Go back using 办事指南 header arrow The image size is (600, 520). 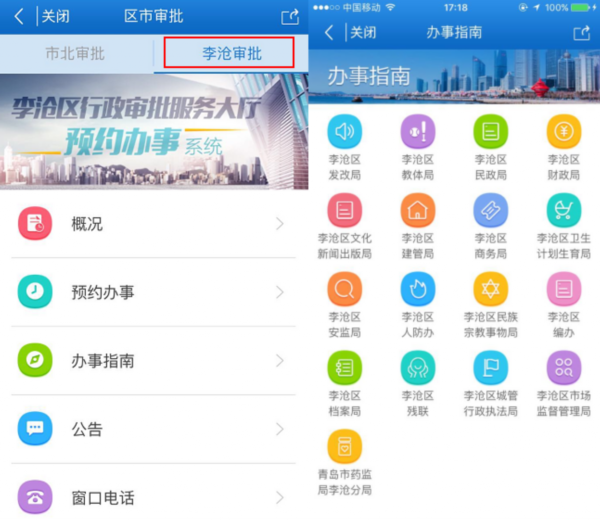point(329,33)
